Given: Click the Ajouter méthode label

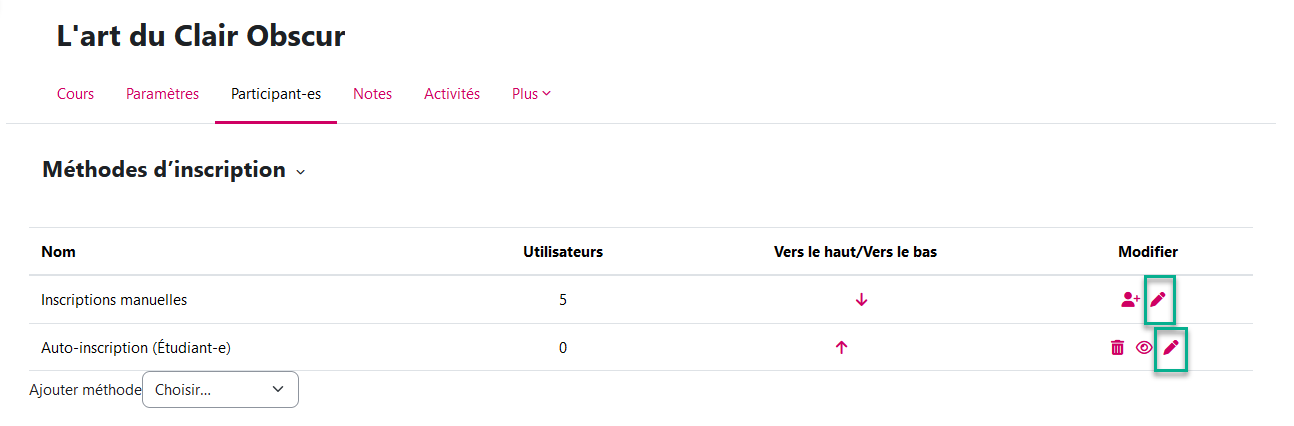Looking at the screenshot, I should click(85, 390).
